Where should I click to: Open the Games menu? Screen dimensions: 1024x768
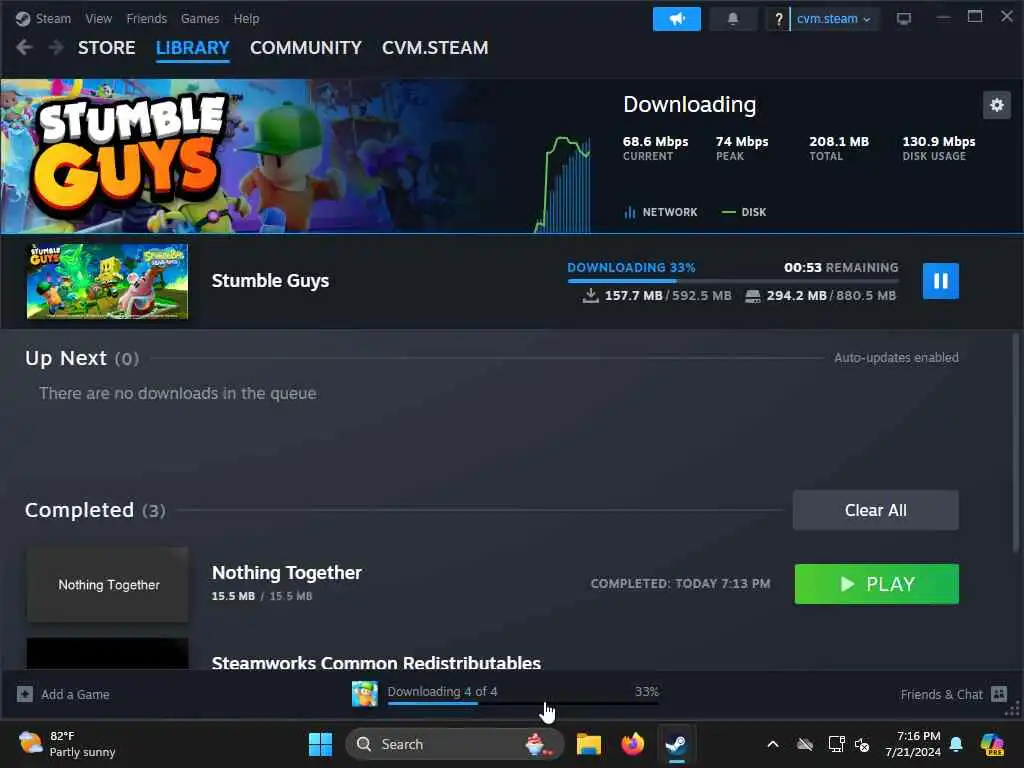tap(200, 18)
